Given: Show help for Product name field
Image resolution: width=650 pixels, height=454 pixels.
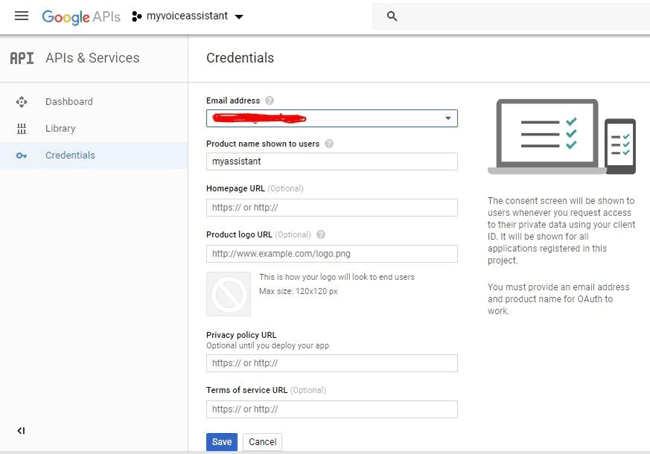Looking at the screenshot, I should coord(329,144).
